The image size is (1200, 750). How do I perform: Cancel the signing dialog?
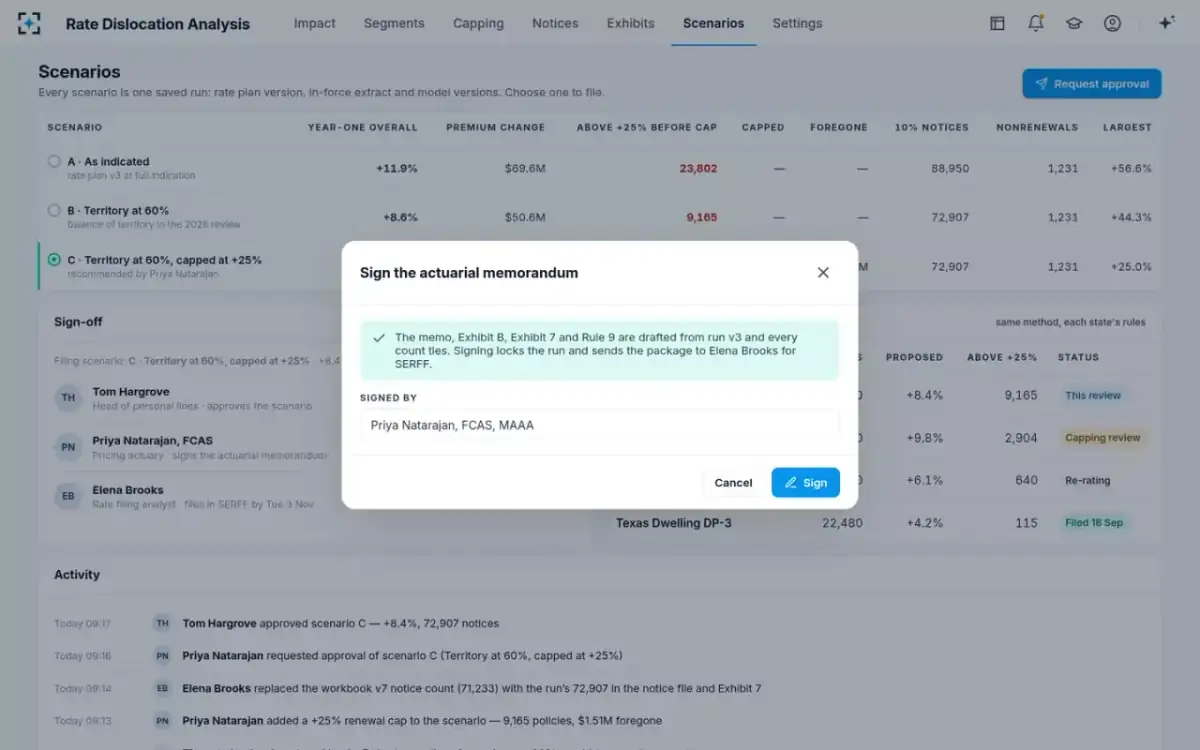(x=733, y=482)
